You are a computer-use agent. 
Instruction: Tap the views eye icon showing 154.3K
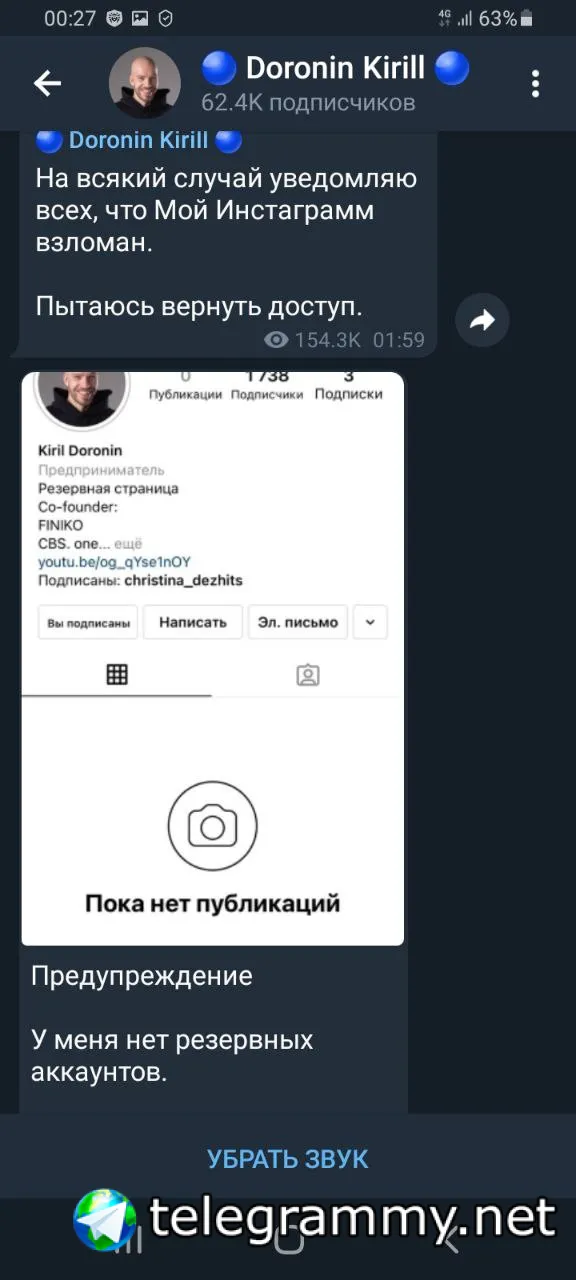276,340
